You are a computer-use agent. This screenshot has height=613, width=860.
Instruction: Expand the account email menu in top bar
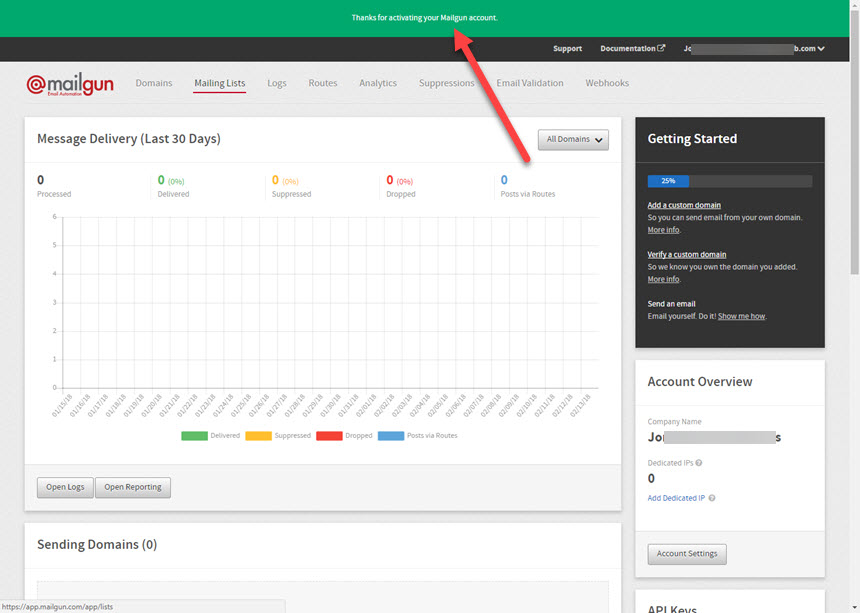(754, 48)
